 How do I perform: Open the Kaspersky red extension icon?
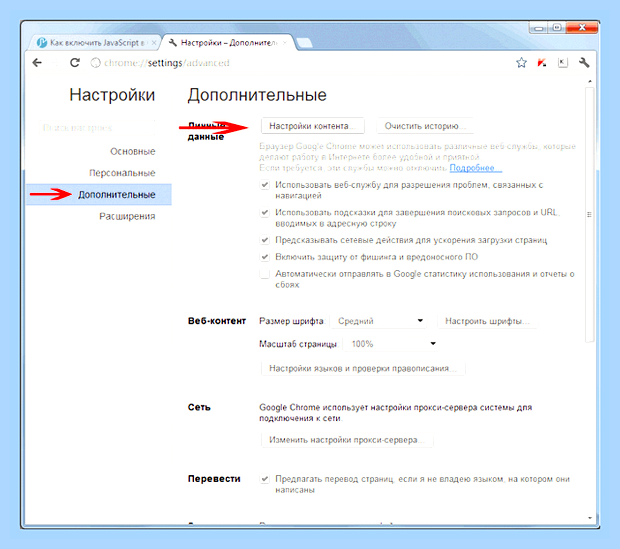pyautogui.click(x=542, y=62)
